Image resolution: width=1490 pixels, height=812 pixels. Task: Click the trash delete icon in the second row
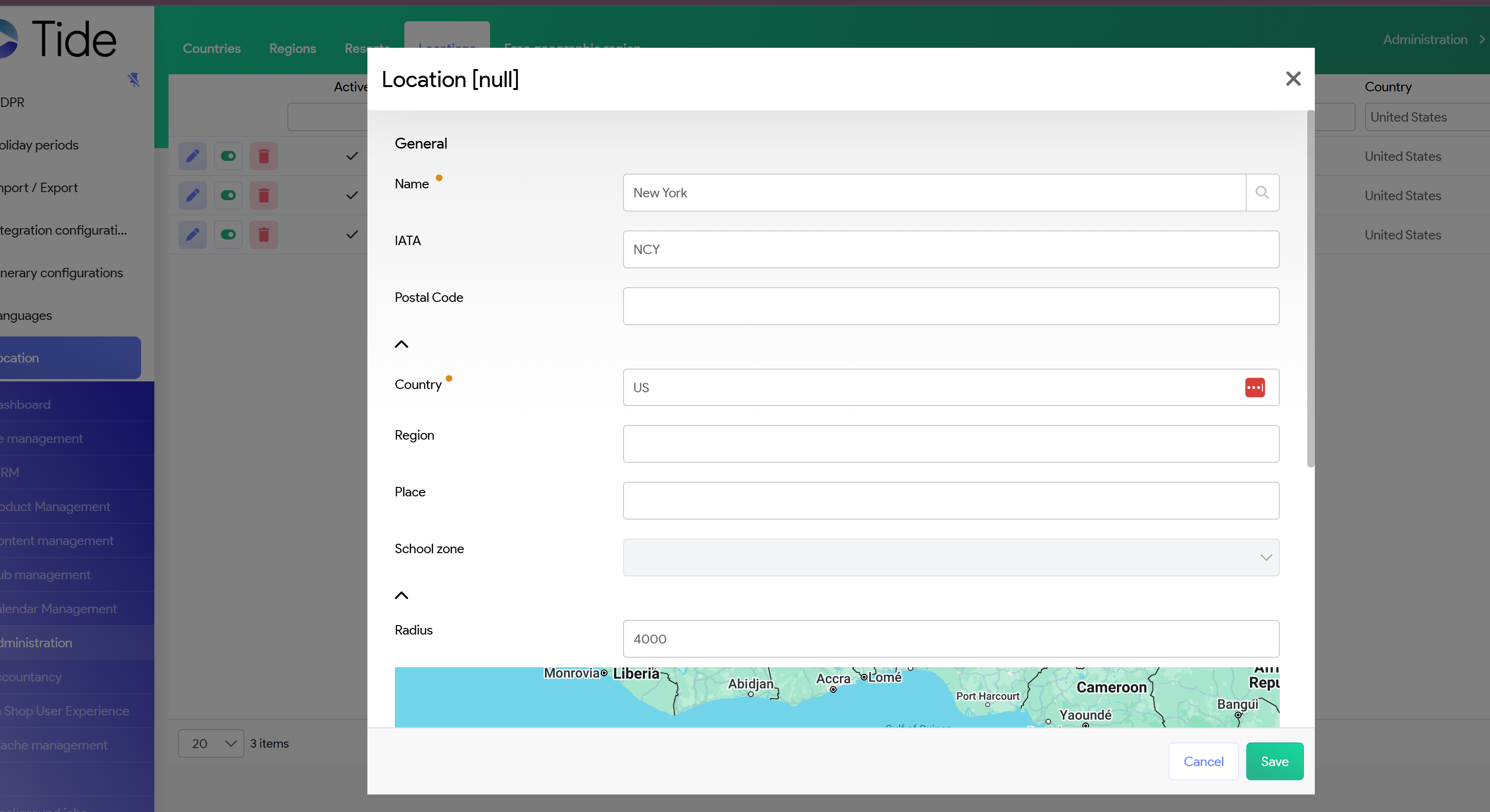click(x=264, y=195)
